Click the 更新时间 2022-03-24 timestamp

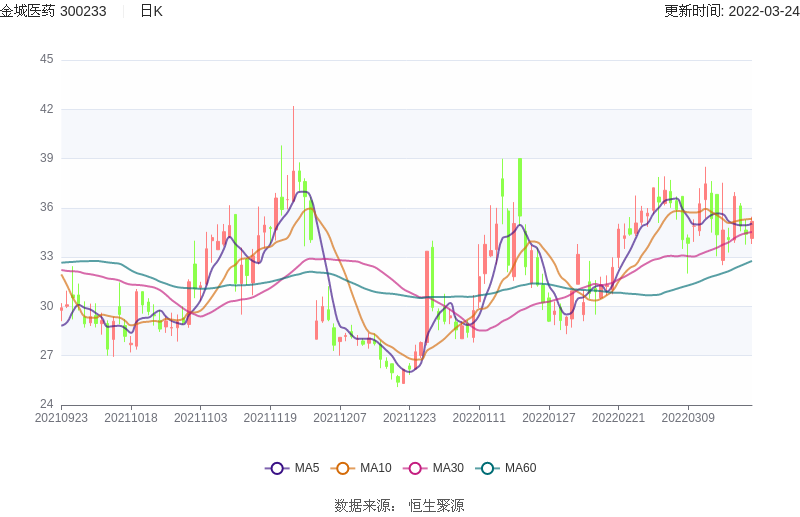731,11
